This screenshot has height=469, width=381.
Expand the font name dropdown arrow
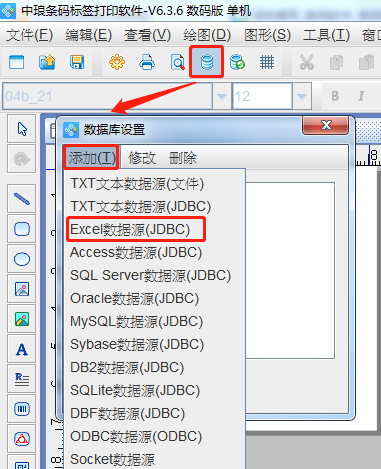click(x=222, y=96)
